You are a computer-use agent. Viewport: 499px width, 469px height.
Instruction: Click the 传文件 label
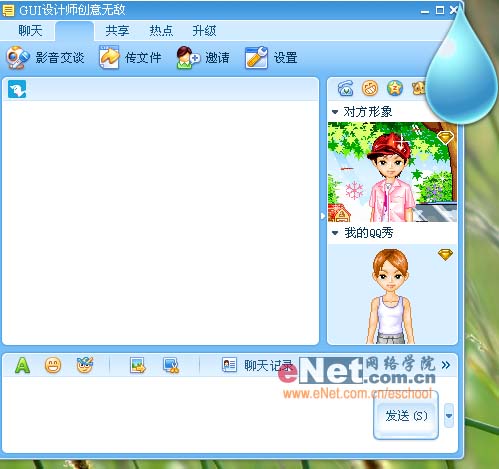coord(143,58)
